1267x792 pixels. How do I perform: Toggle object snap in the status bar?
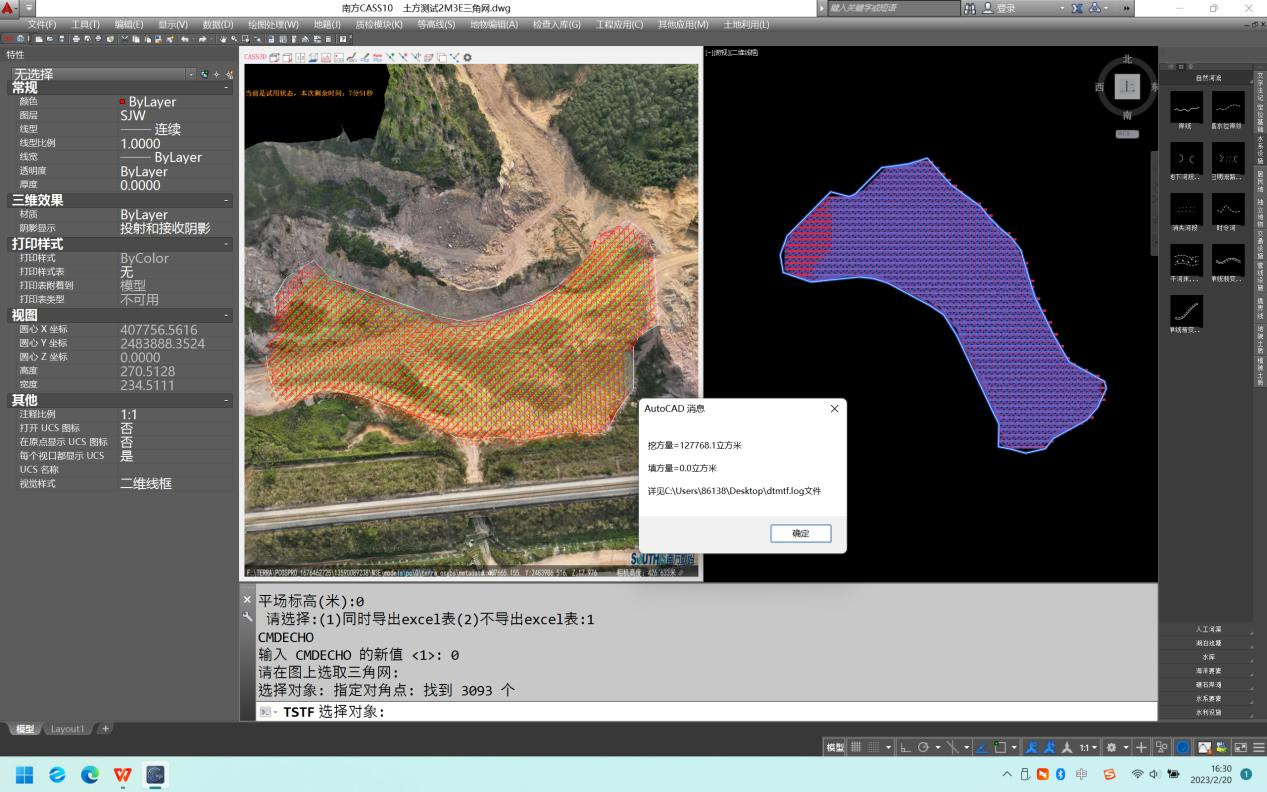(999, 747)
